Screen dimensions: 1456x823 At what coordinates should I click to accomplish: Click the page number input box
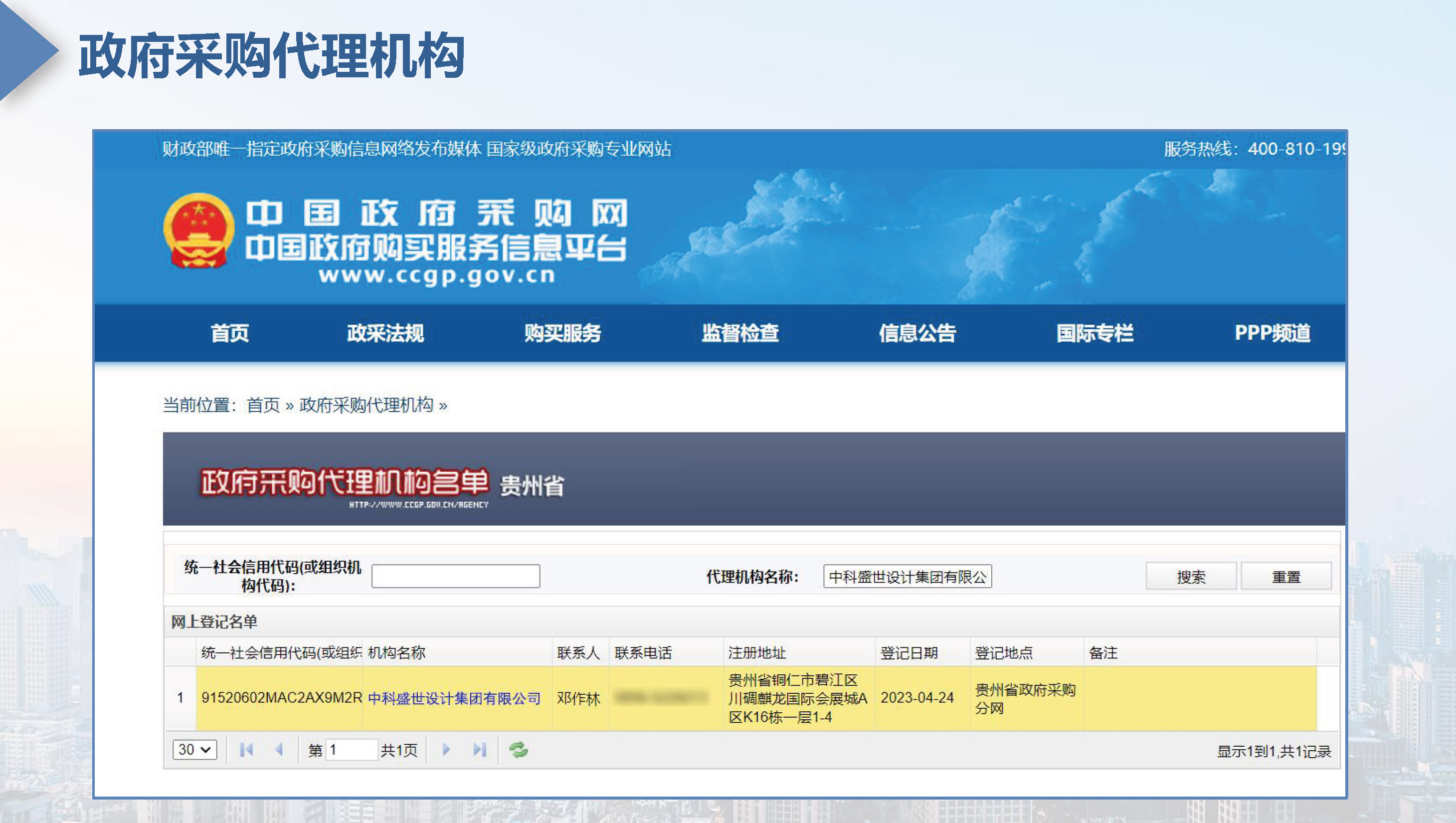point(351,750)
